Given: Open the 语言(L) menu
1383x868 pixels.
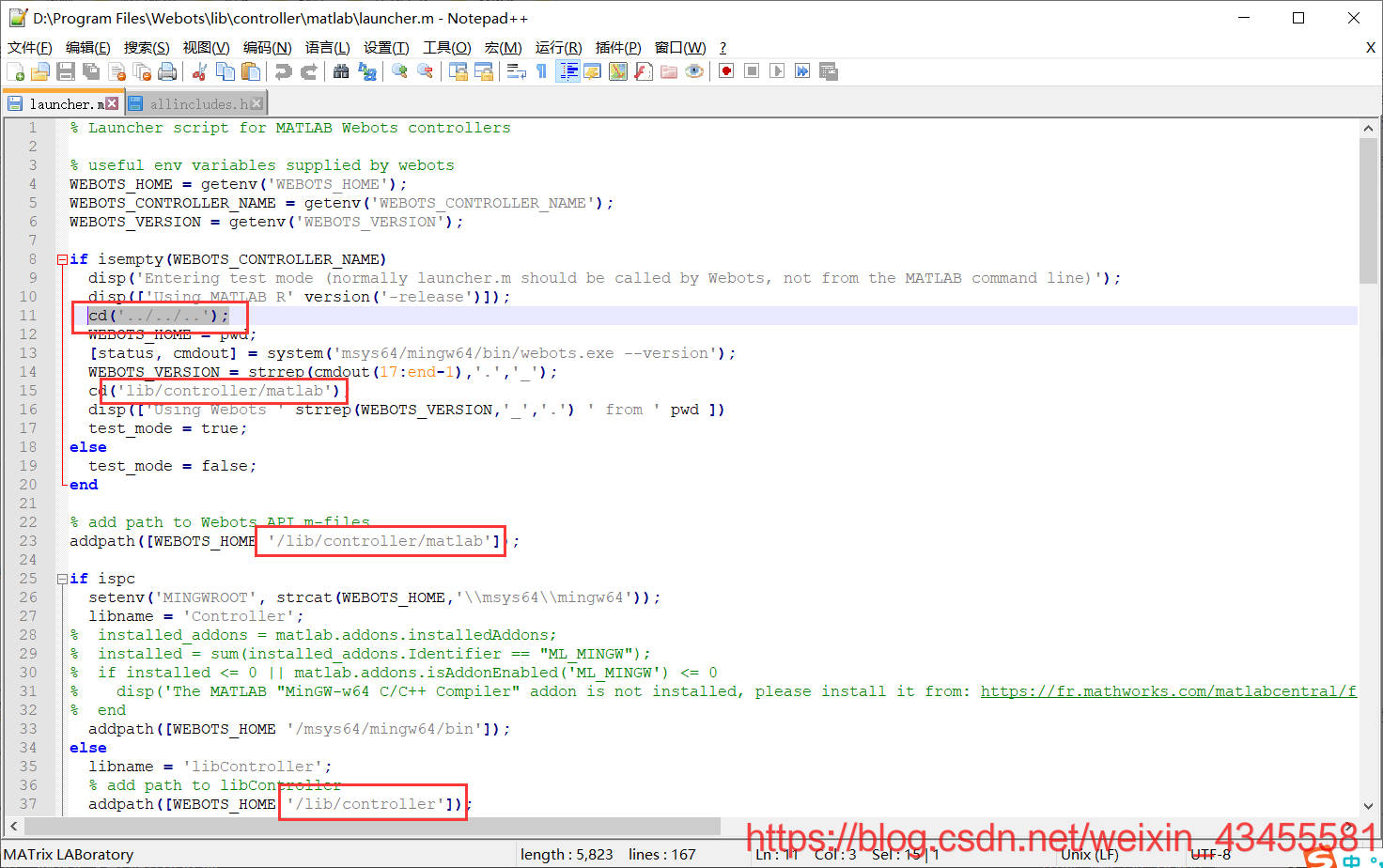Looking at the screenshot, I should (x=327, y=47).
